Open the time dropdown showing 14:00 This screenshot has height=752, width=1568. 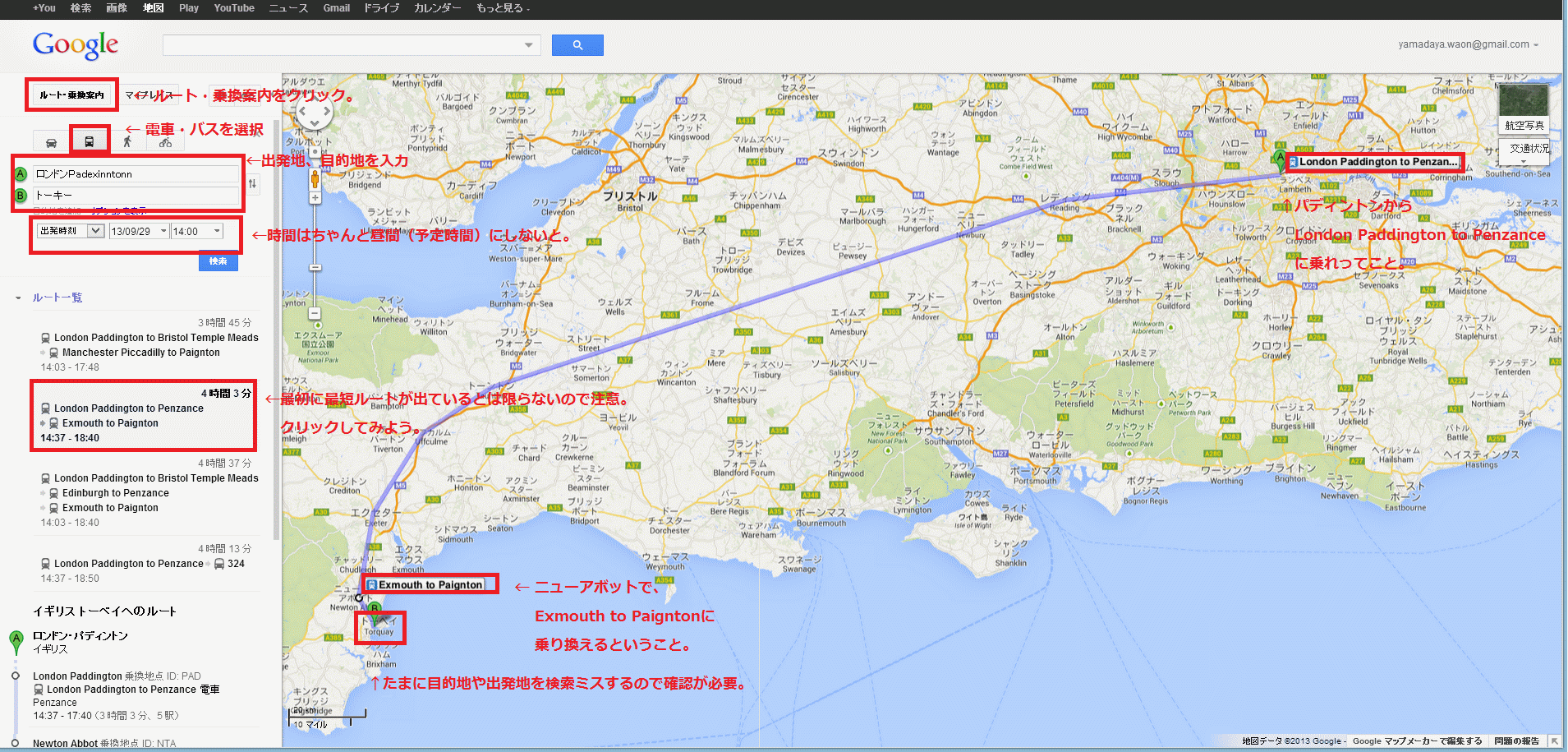tap(196, 232)
